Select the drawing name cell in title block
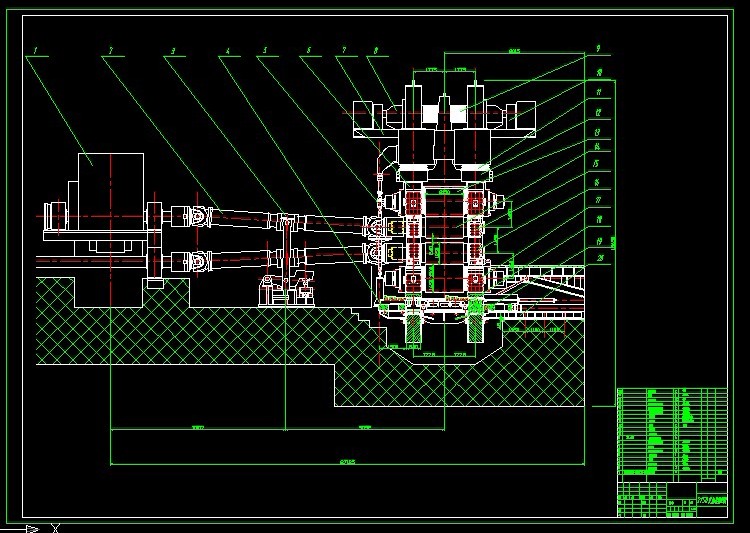 pos(712,500)
